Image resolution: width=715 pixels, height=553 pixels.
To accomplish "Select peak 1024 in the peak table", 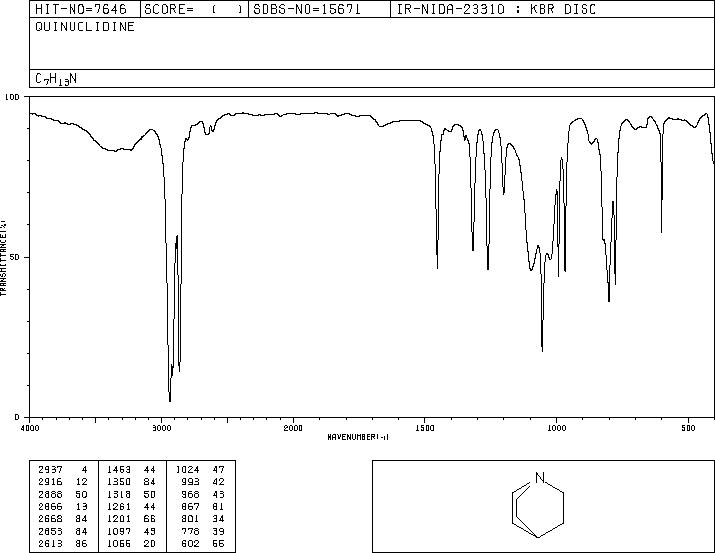I will click(x=187, y=469).
